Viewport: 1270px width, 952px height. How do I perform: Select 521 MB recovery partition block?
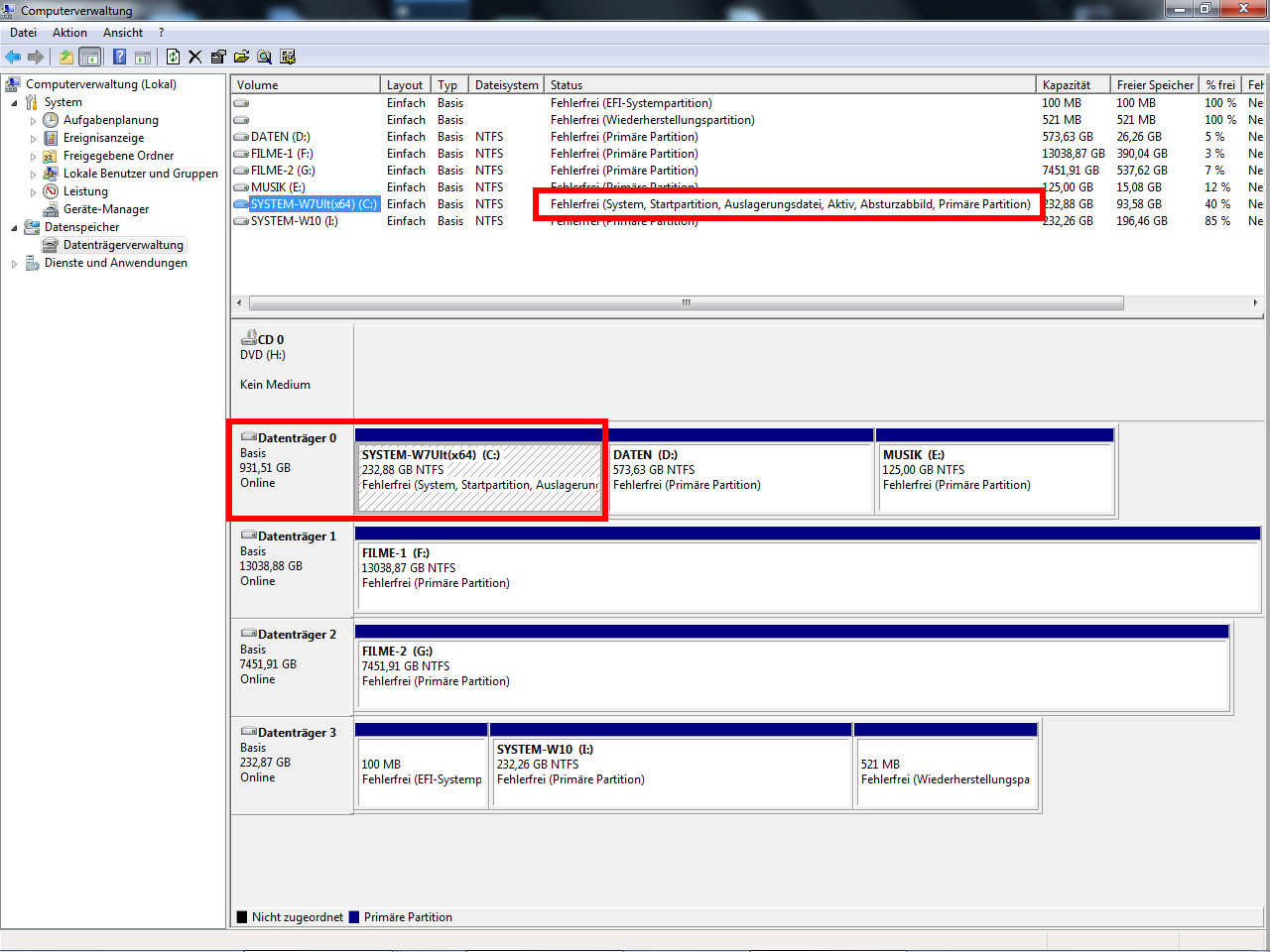[946, 766]
